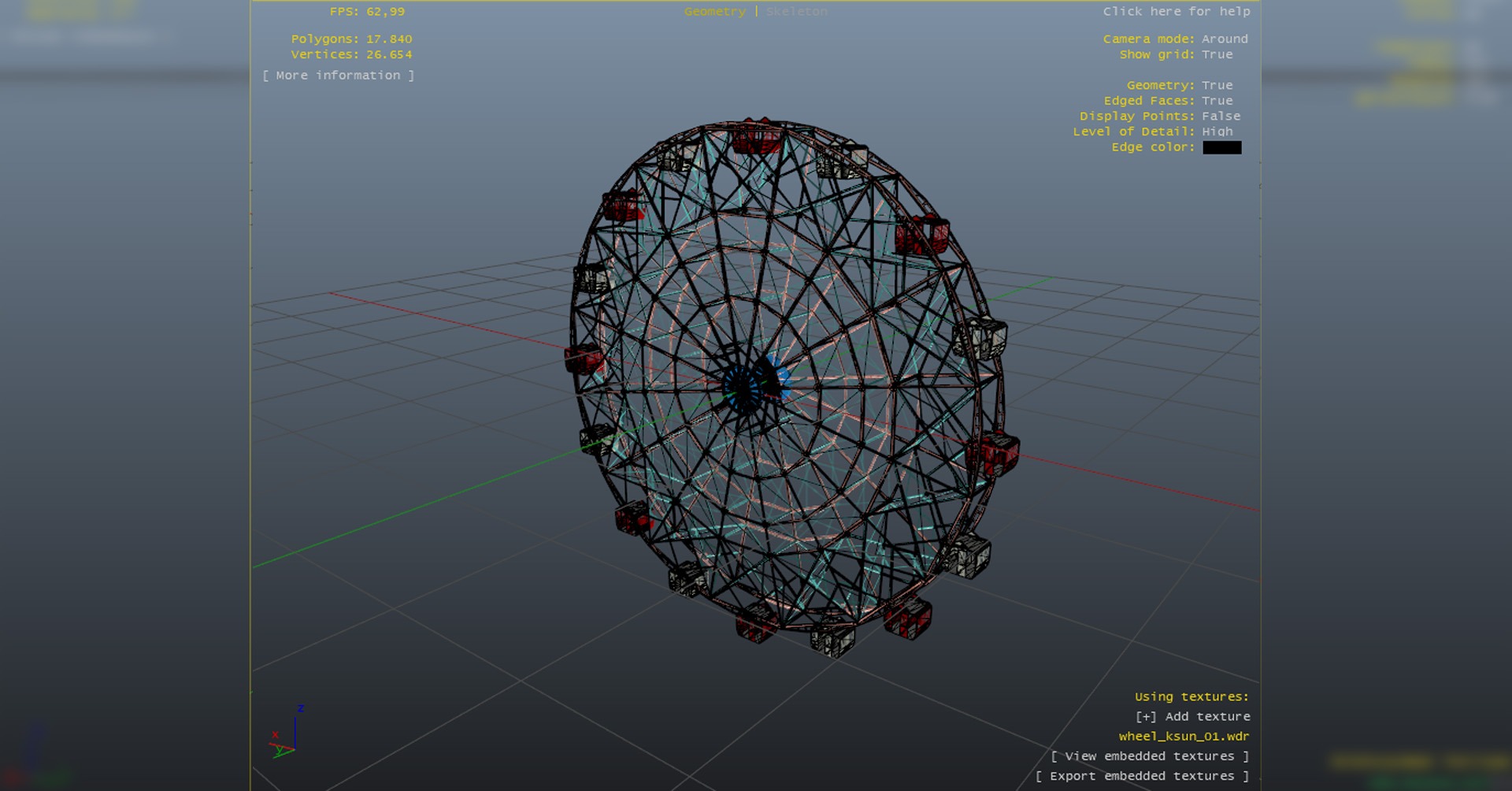Screen dimensions: 1512x791
Task: Click the topmost red gondola on the wheel
Action: click(x=756, y=138)
